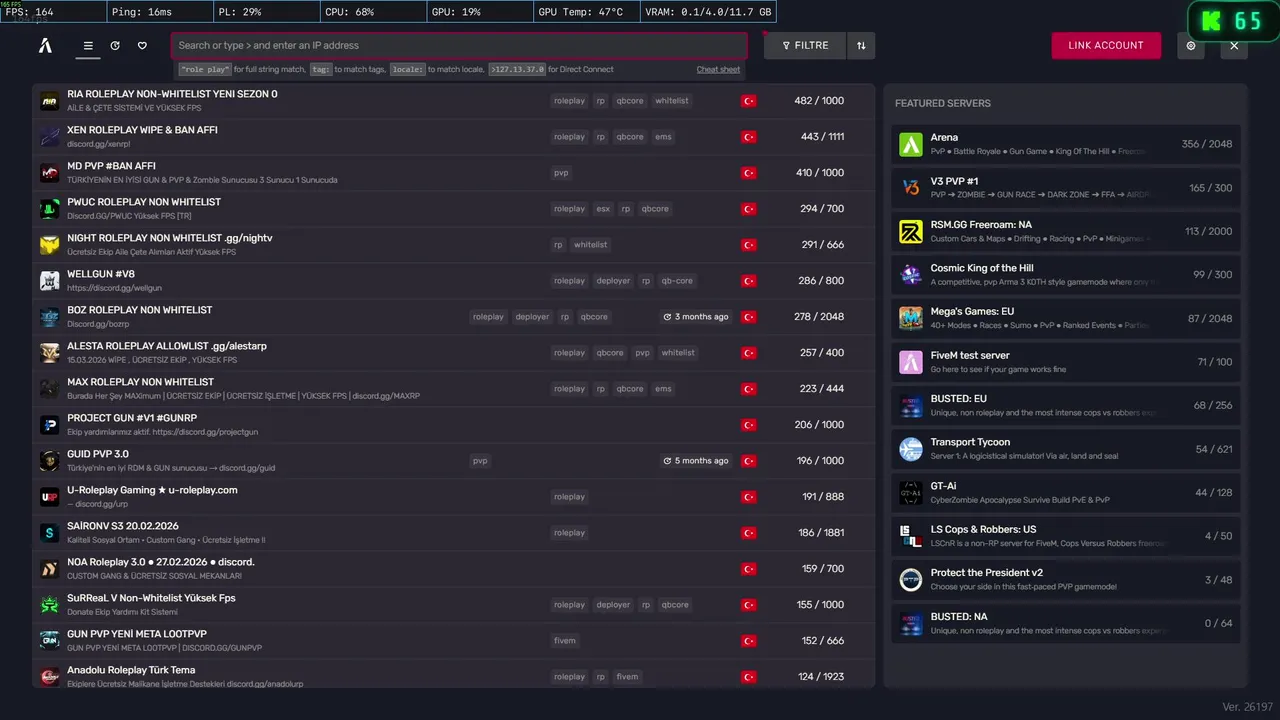Screen dimensions: 1280x720
Task: Click SAIRONV S3 server icon
Action: [x=50, y=533]
